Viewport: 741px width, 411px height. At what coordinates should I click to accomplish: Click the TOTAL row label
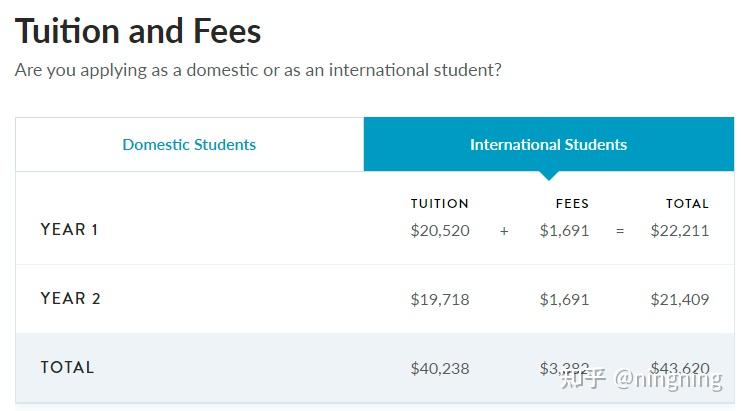(67, 368)
